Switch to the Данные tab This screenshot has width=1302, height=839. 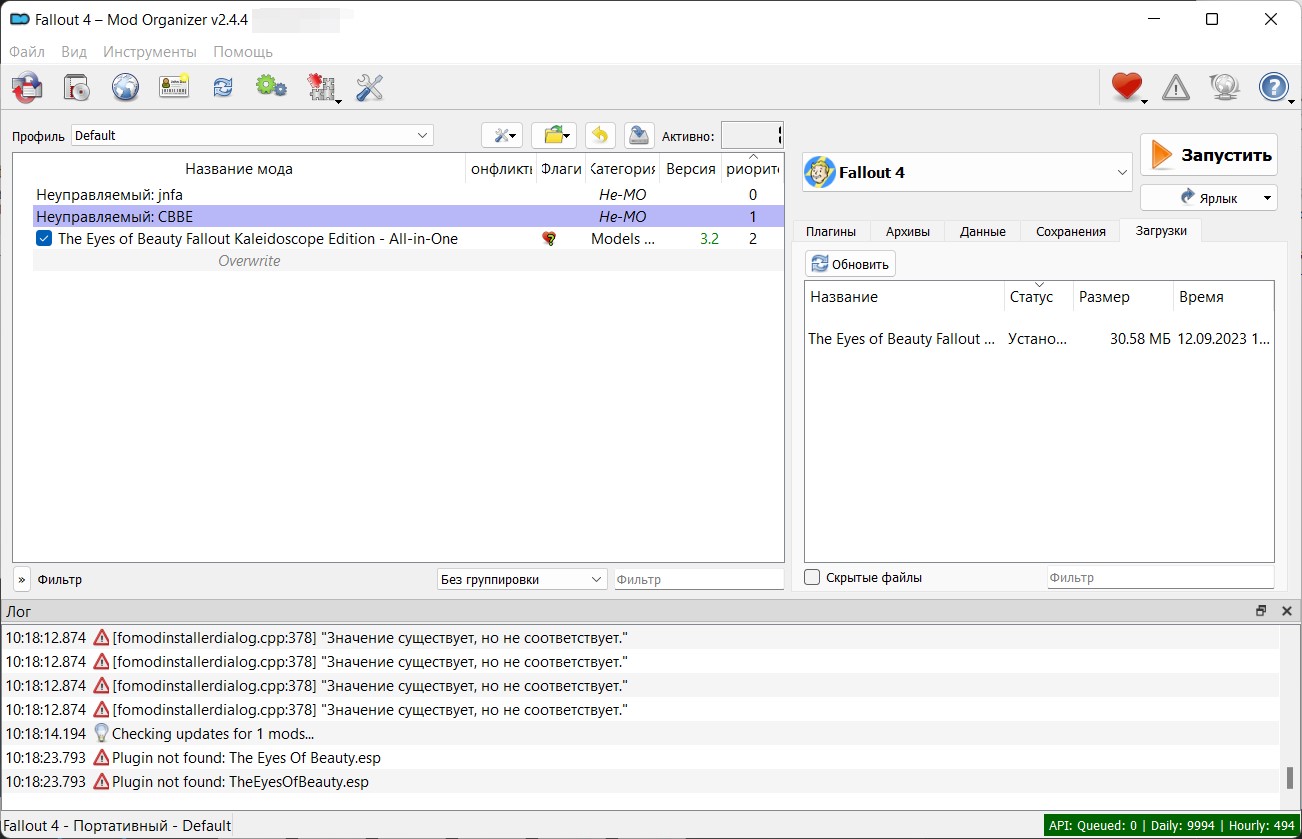[x=983, y=231]
